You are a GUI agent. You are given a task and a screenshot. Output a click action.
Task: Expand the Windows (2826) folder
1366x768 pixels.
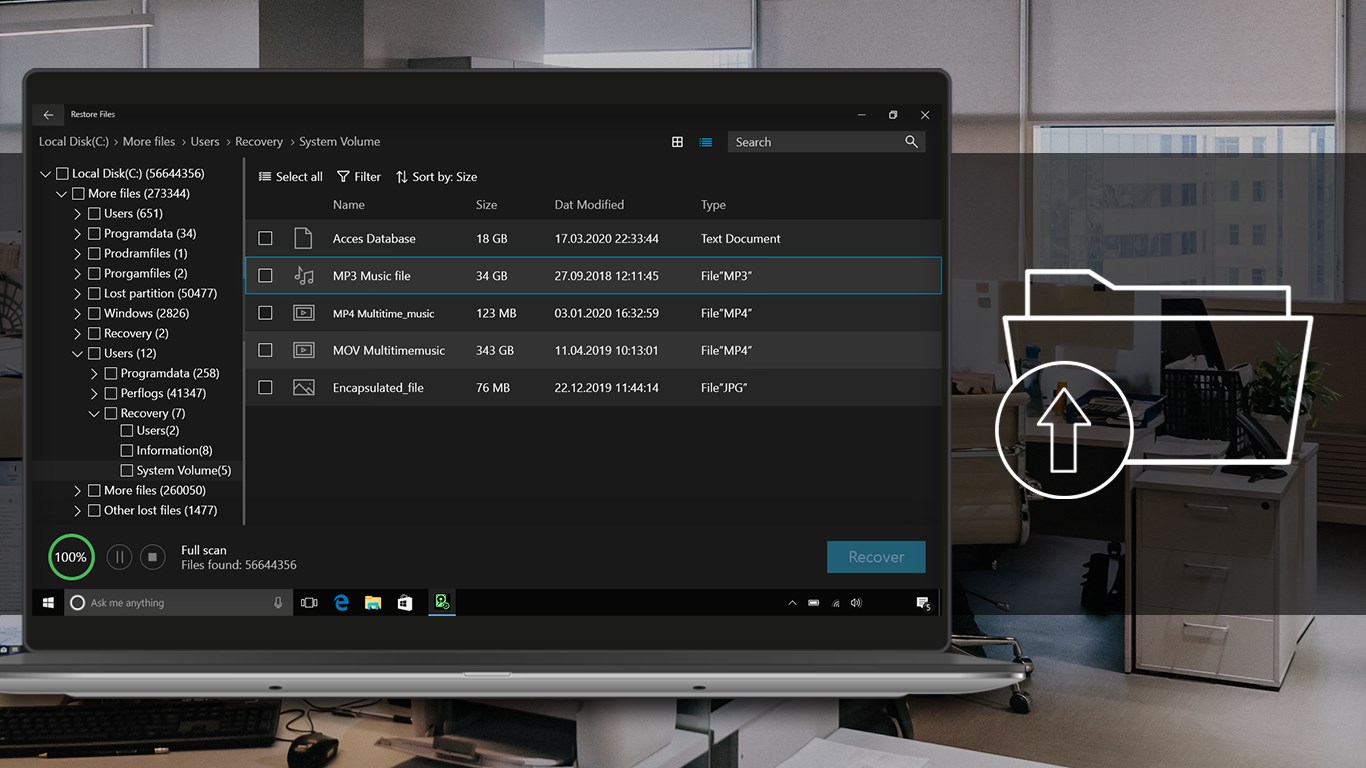click(78, 313)
